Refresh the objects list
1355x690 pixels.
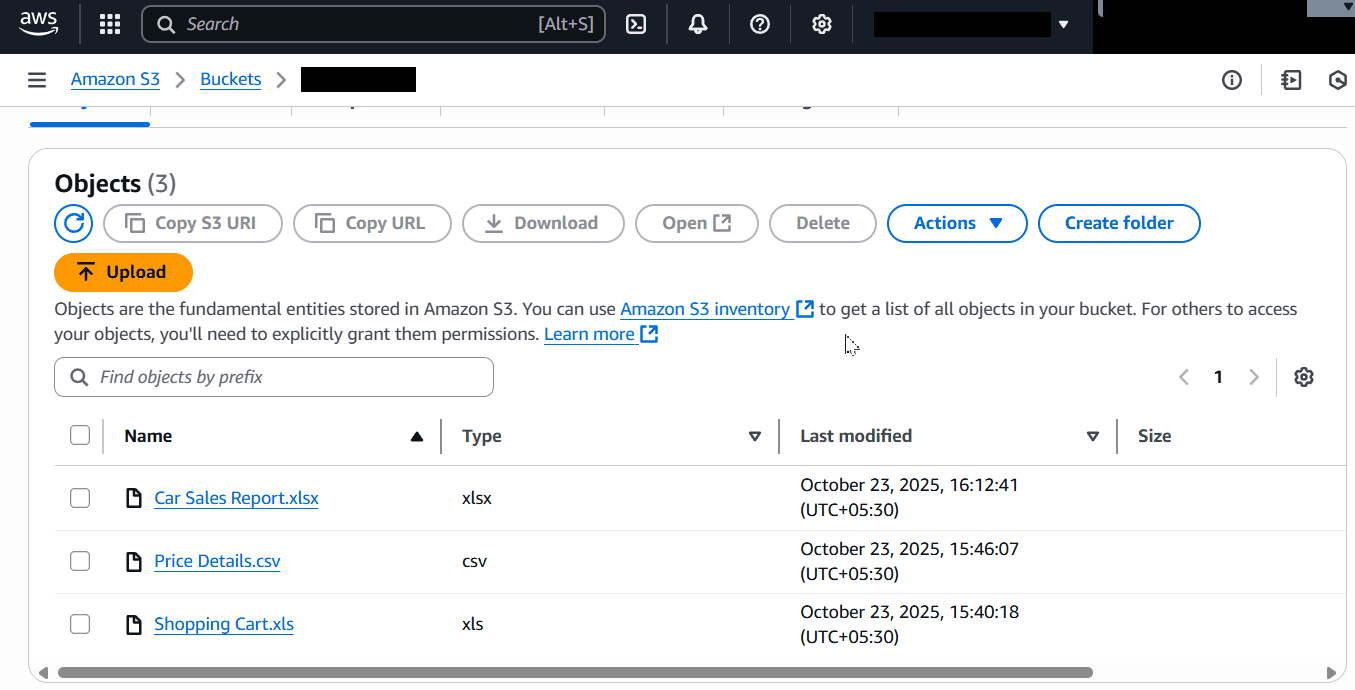click(x=73, y=223)
